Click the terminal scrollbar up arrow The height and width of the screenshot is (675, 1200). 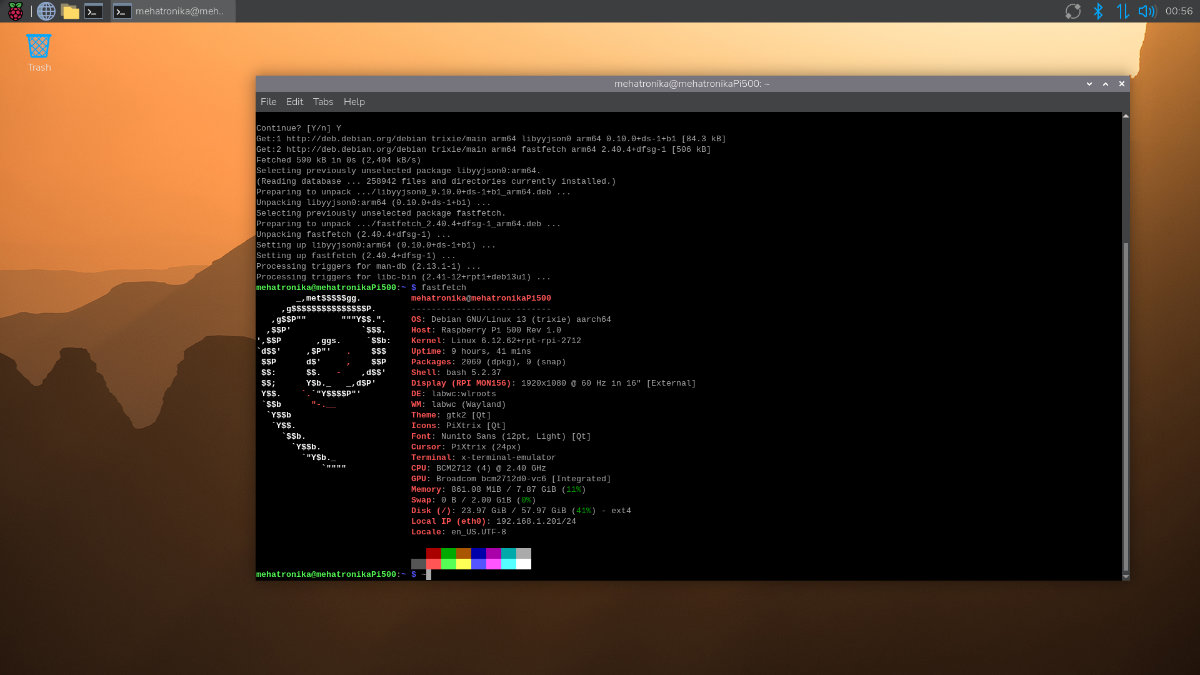(x=1126, y=116)
